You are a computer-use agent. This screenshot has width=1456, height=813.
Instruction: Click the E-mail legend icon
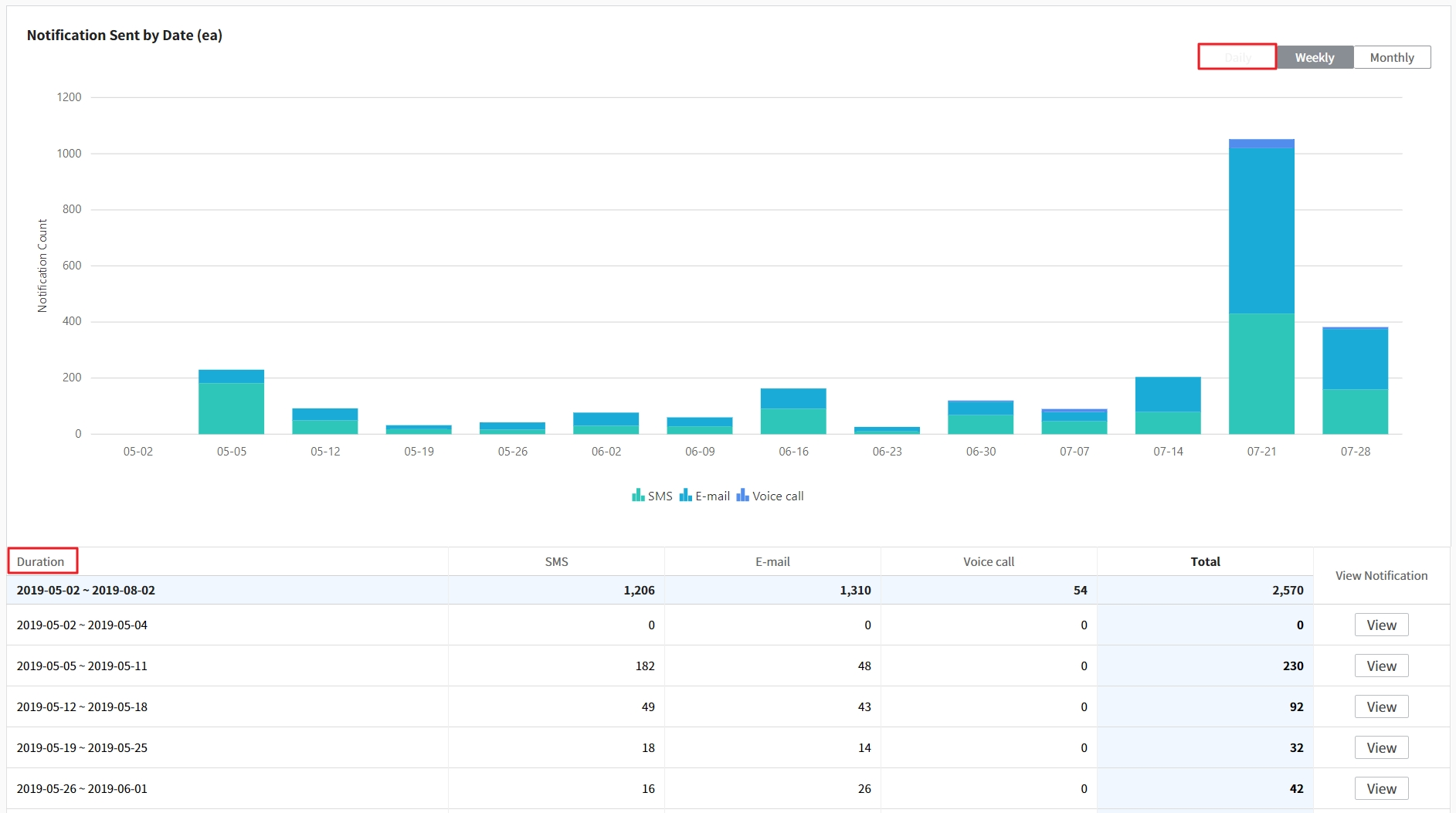685,496
